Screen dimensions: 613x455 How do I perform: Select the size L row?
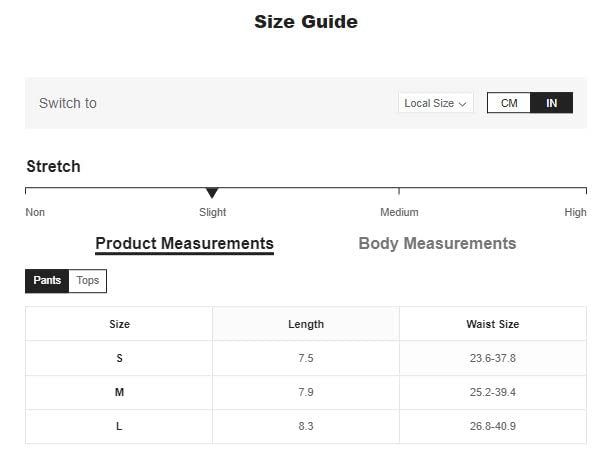306,426
